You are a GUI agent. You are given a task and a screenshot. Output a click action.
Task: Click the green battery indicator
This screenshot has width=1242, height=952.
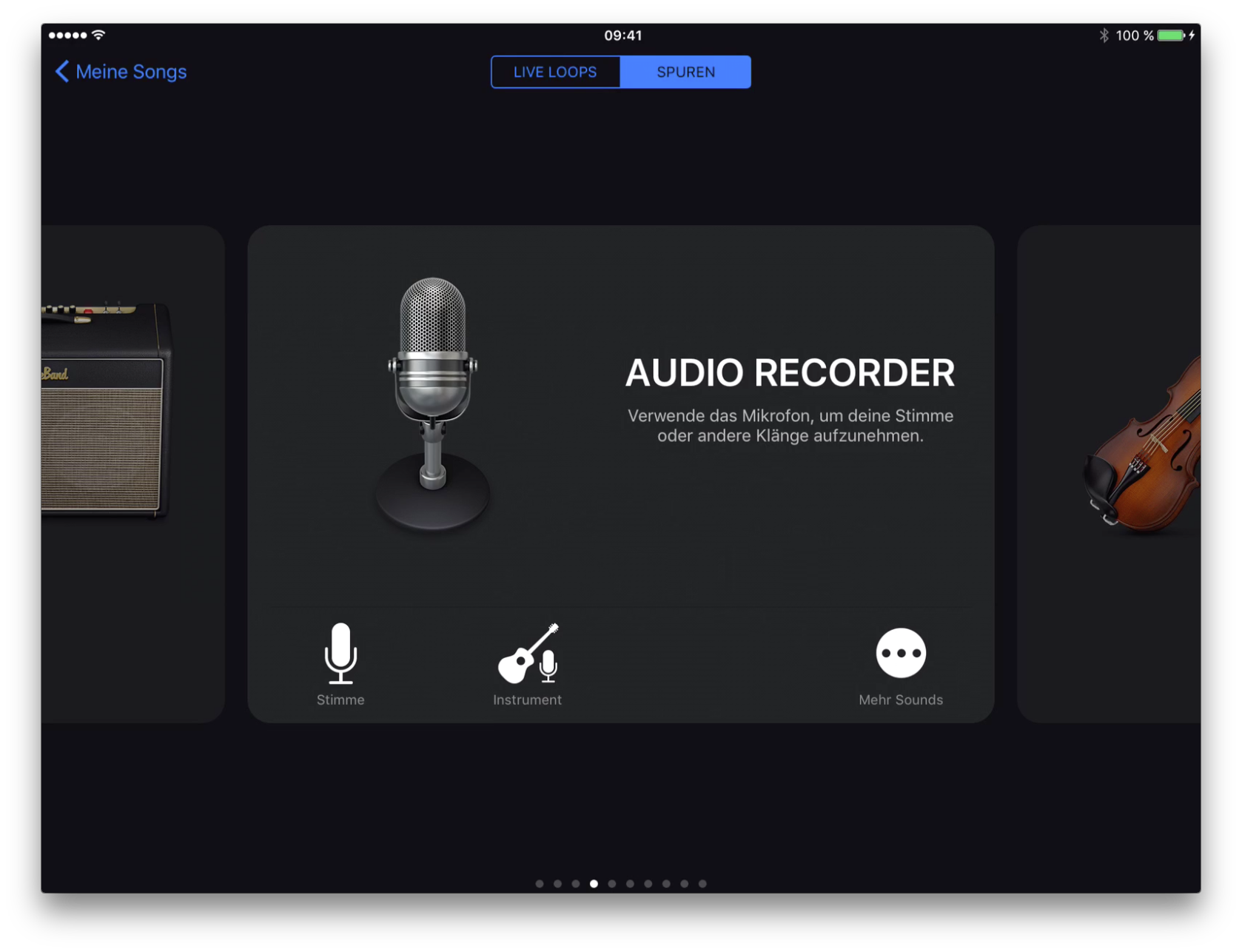click(1170, 36)
